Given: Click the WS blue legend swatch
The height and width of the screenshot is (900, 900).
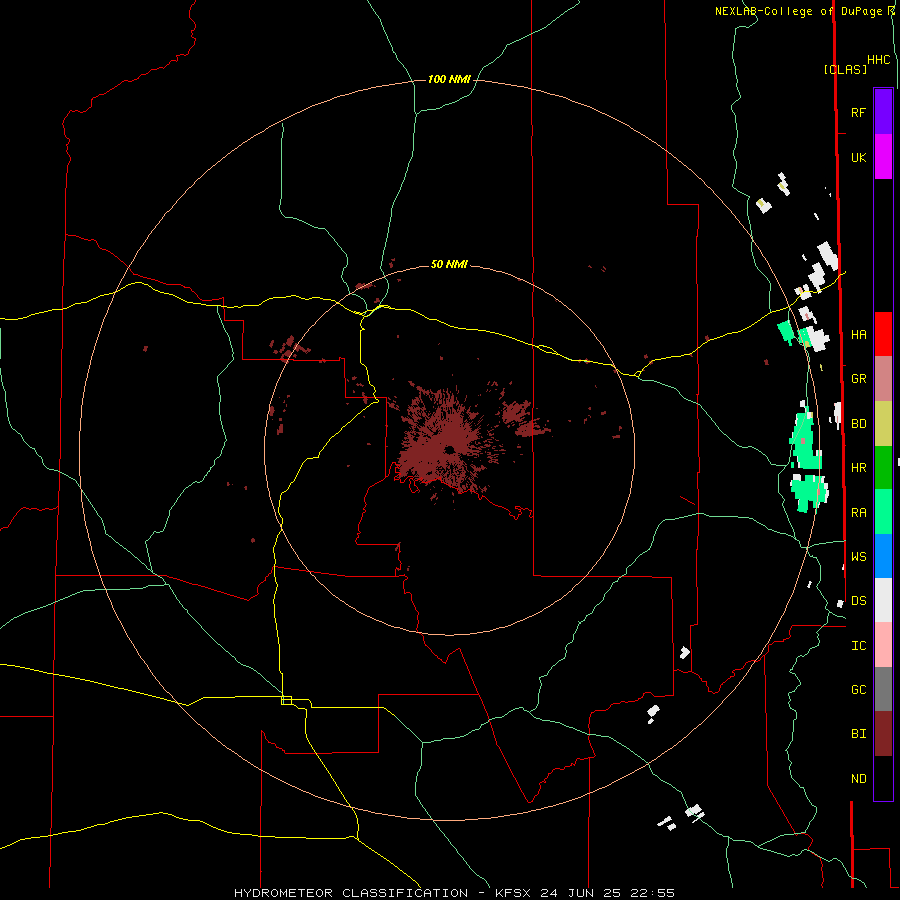Looking at the screenshot, I should (883, 556).
